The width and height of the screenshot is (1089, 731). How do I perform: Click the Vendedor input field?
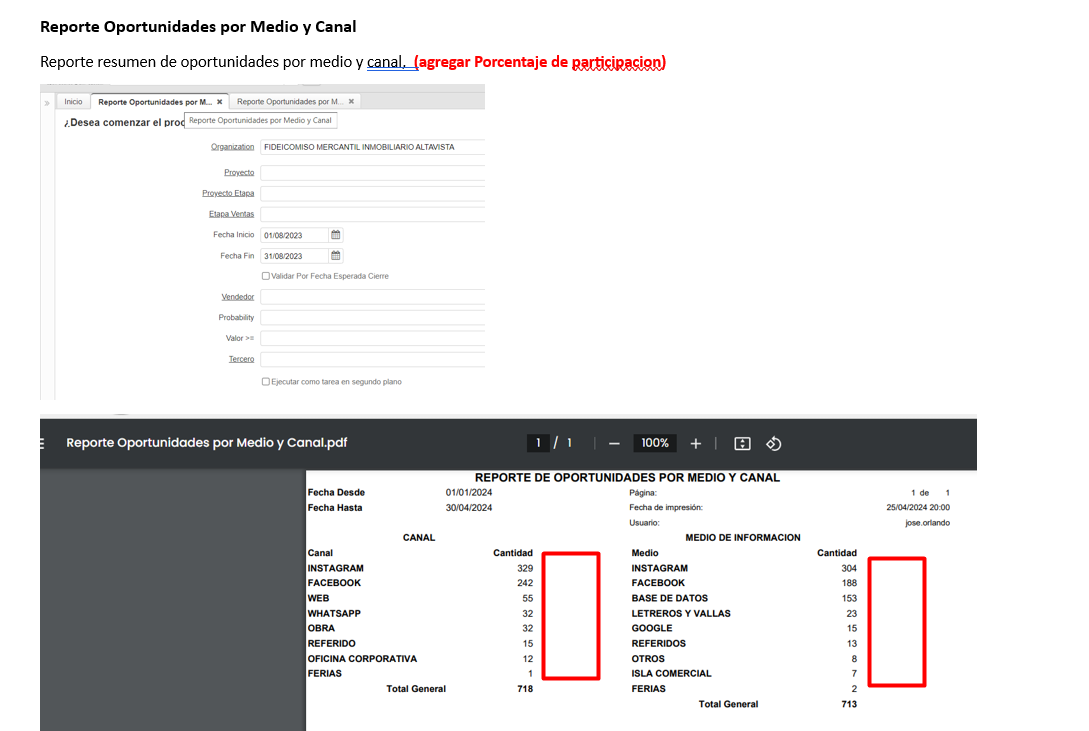(x=372, y=297)
